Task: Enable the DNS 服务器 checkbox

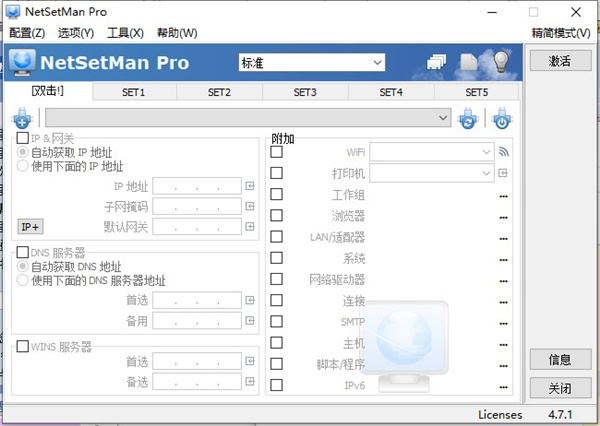Action: [23, 252]
